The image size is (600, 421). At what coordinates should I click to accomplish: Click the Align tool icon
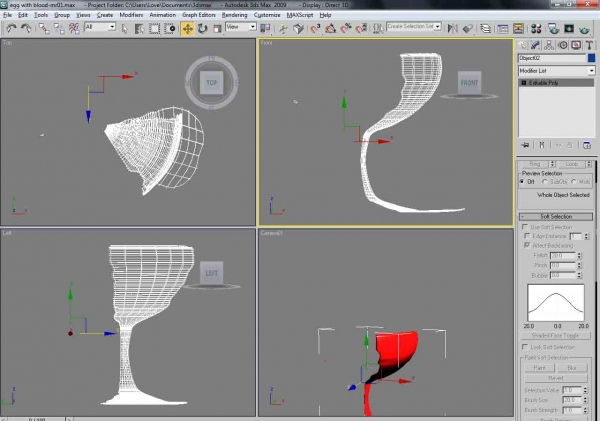[468, 29]
